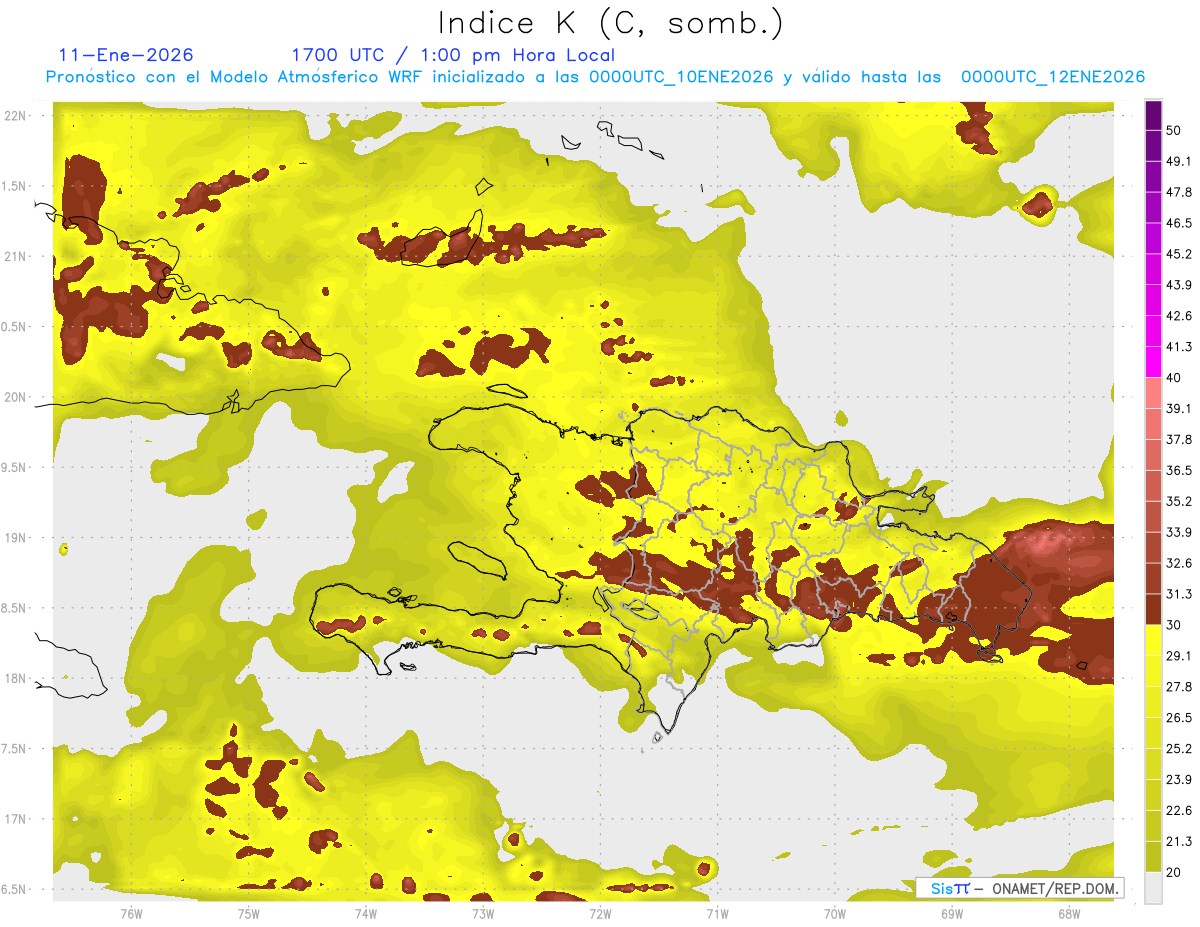Click the title "Indice K (C, somb.)"
The width and height of the screenshot is (1200, 927).
(610, 24)
